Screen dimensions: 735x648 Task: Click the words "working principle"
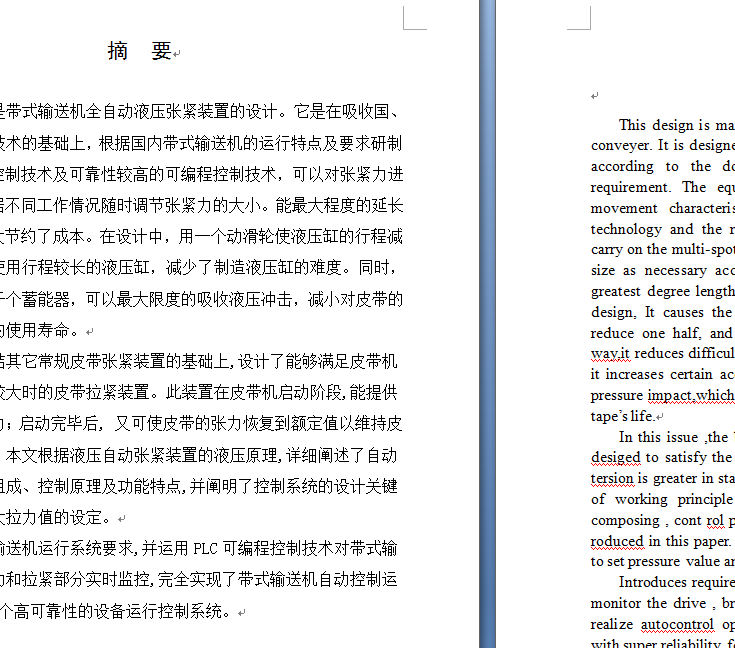click(x=675, y=500)
